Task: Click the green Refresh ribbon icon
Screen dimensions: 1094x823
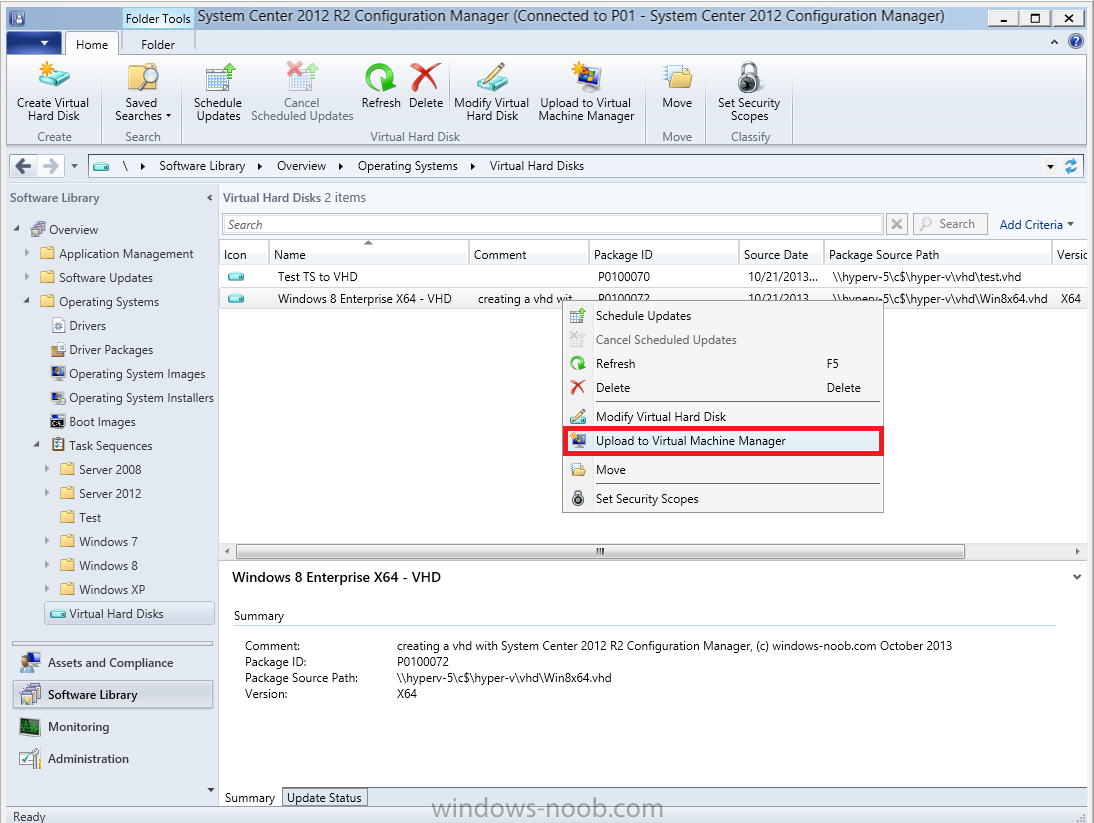Action: click(x=380, y=77)
